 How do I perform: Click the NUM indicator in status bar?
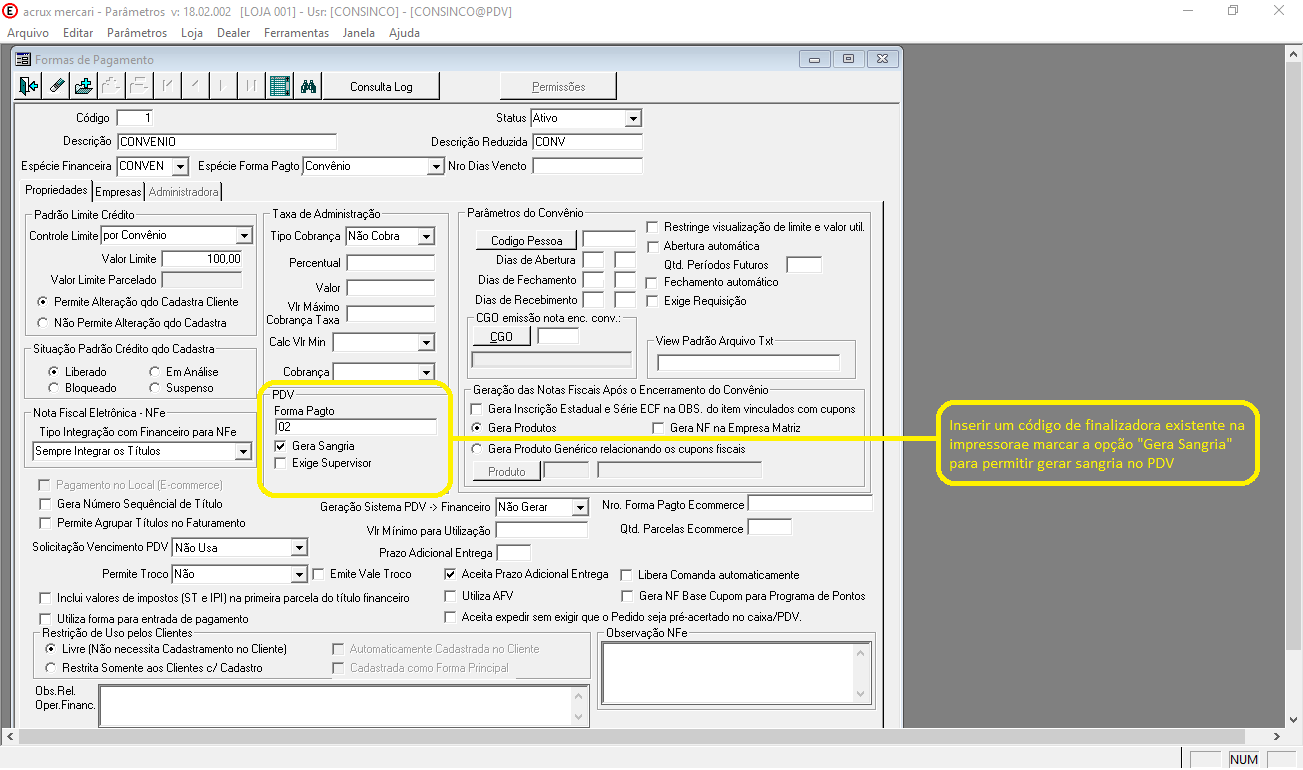click(x=1244, y=760)
